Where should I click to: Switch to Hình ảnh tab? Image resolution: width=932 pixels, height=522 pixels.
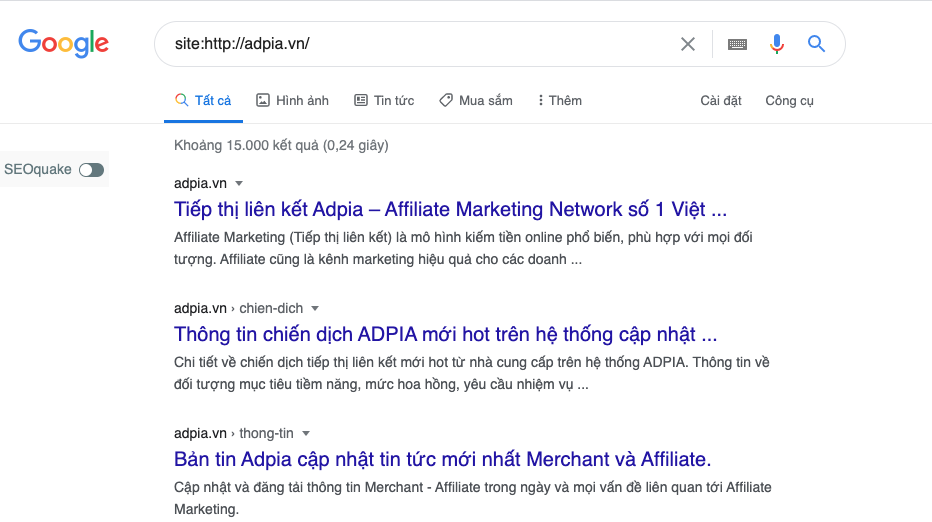tap(292, 100)
